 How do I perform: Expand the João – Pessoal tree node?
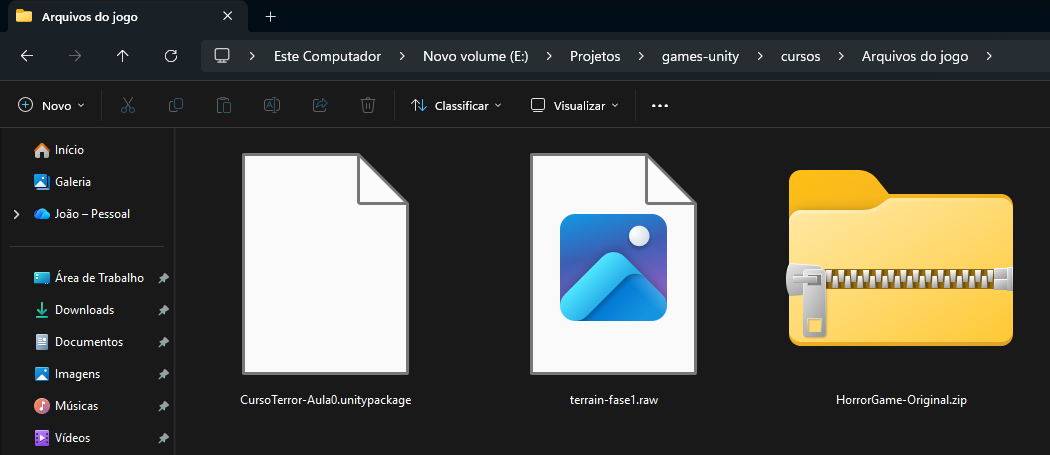pos(17,214)
